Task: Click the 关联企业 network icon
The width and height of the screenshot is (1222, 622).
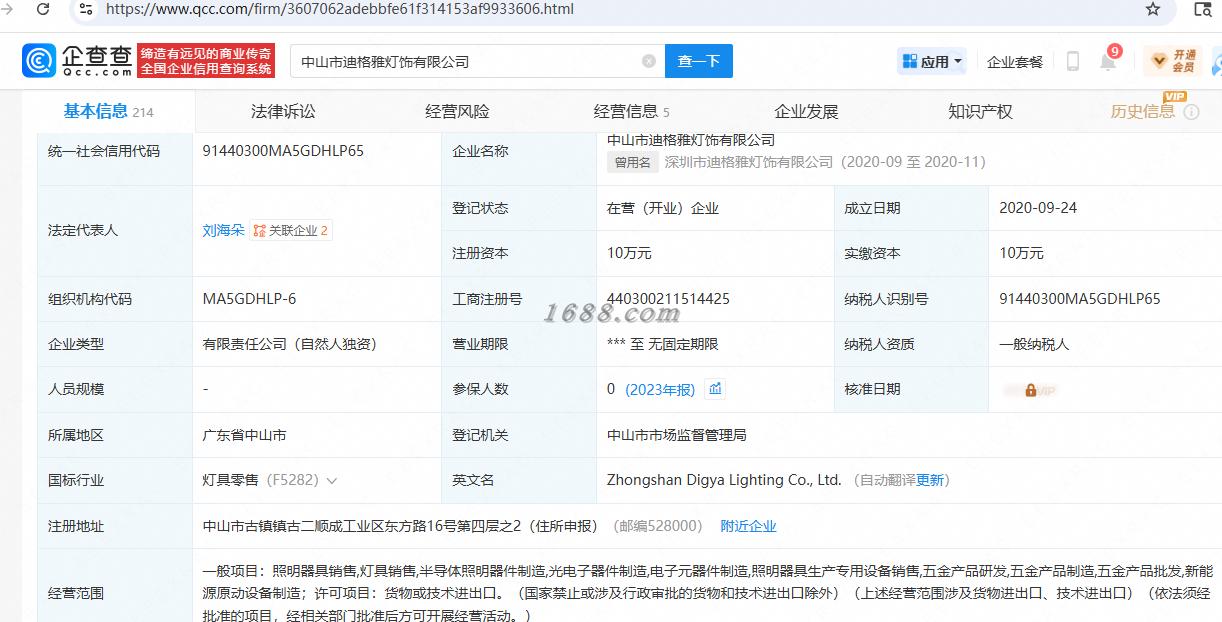Action: coord(259,230)
